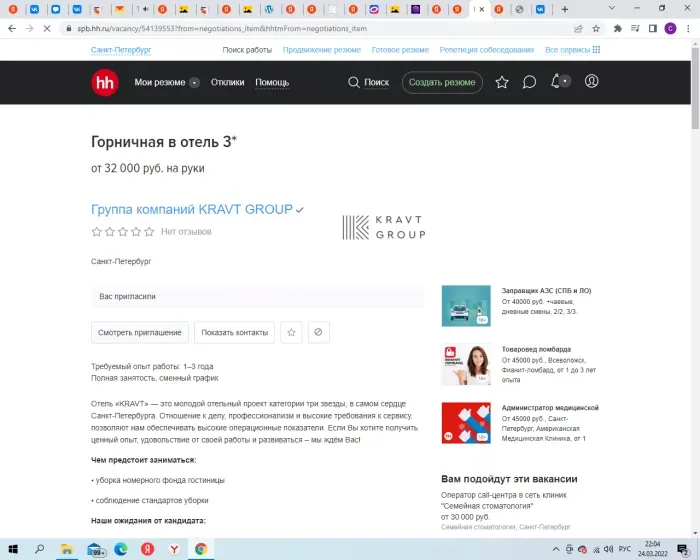Hide vacancy with the blacklist circle button

(x=318, y=332)
